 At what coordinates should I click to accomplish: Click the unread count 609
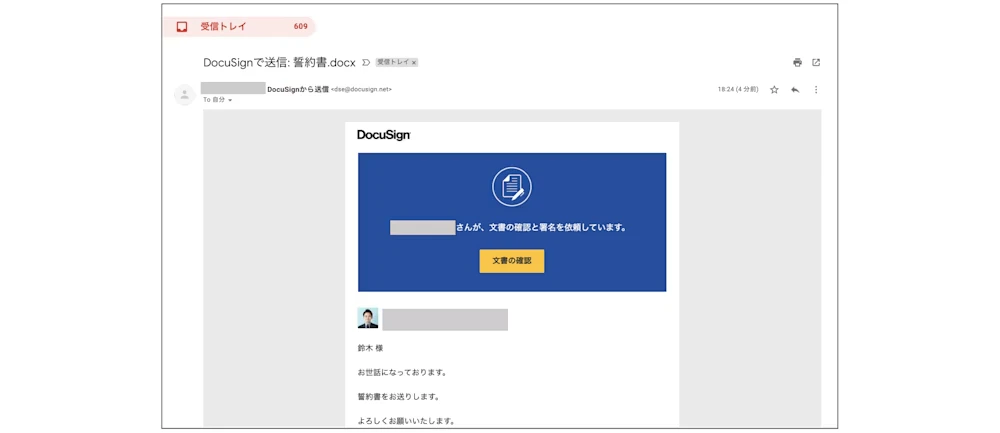point(300,27)
